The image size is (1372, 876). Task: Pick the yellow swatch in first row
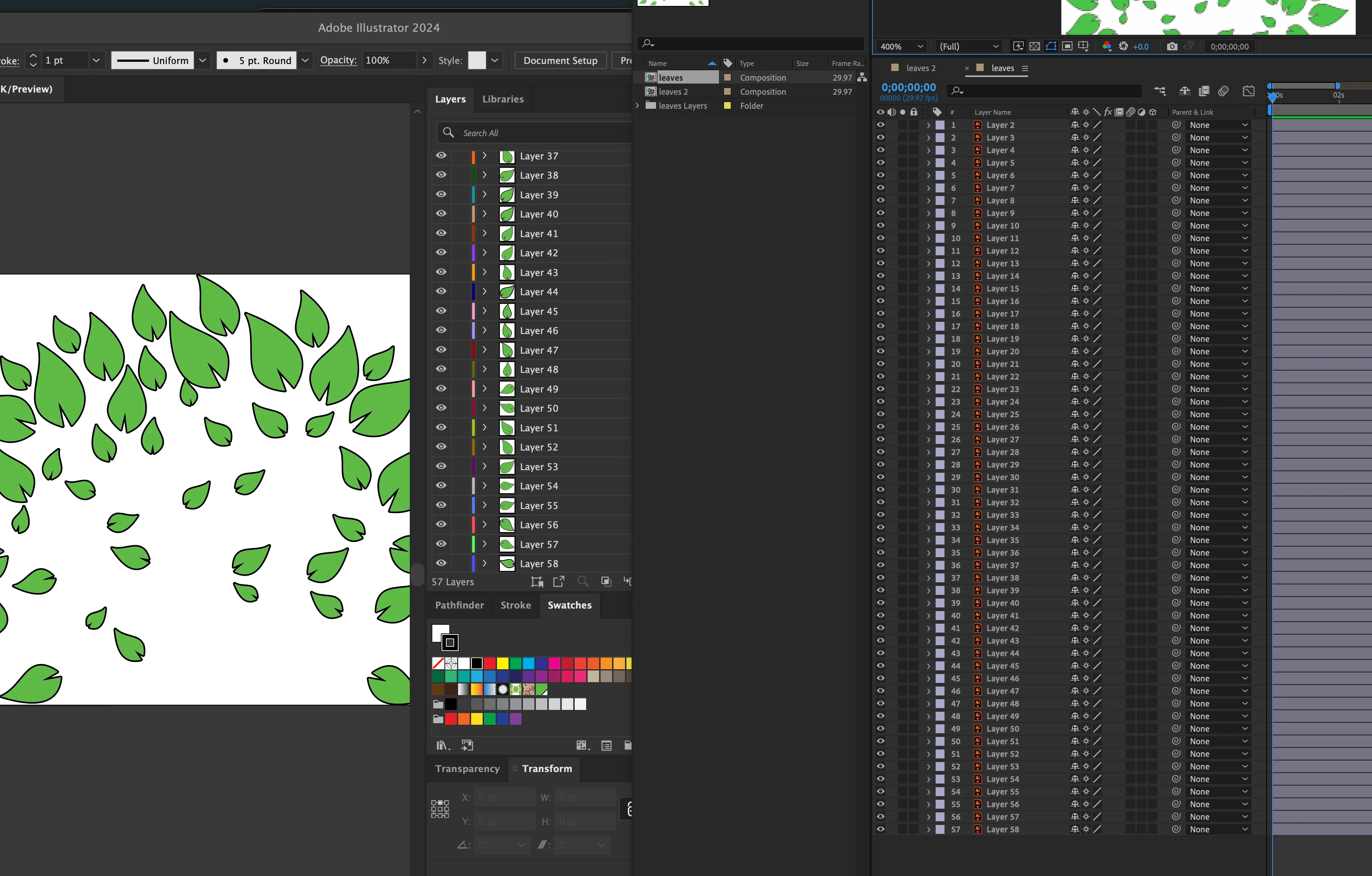coord(502,663)
